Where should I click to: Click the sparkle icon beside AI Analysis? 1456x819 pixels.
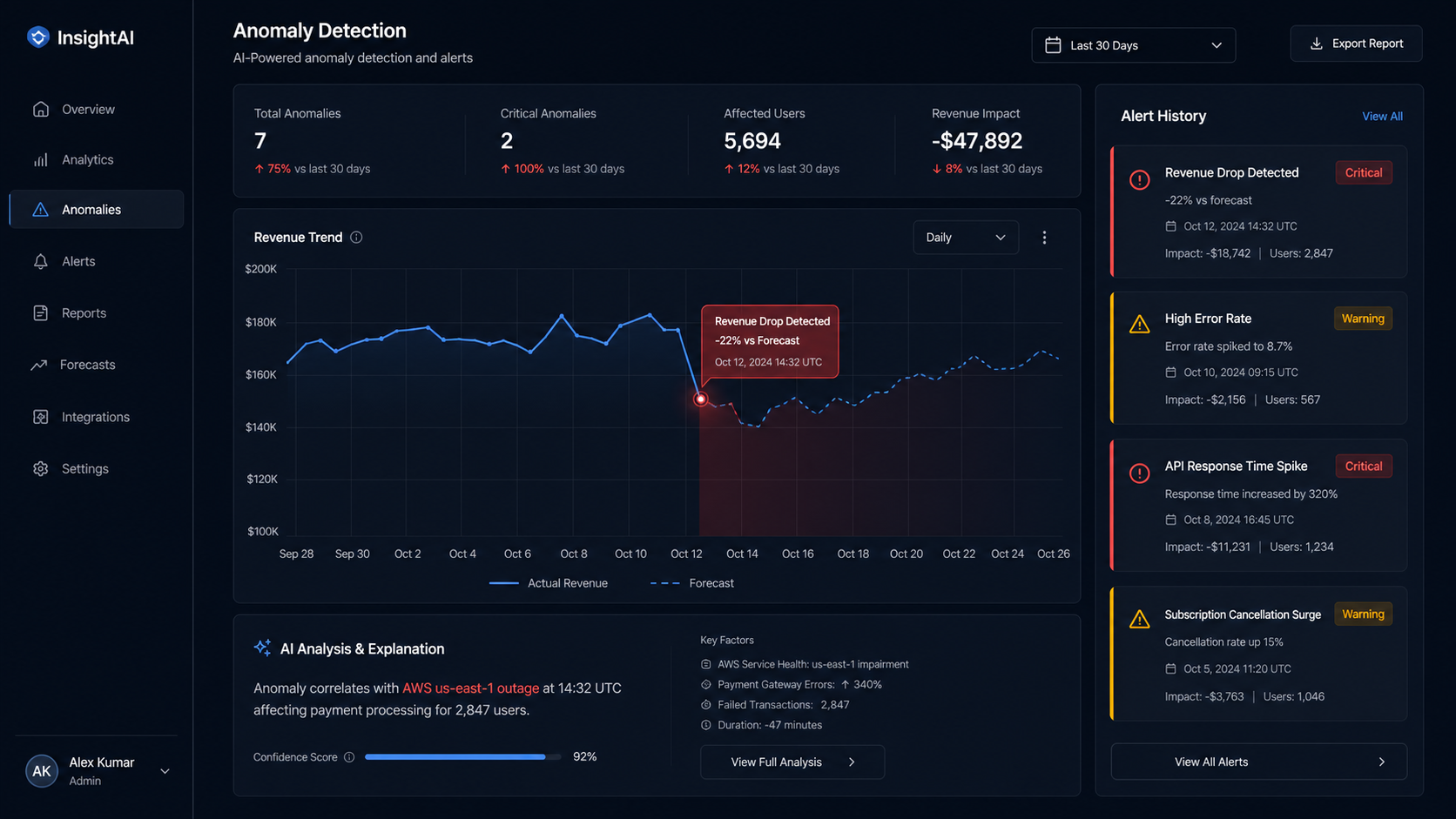262,648
